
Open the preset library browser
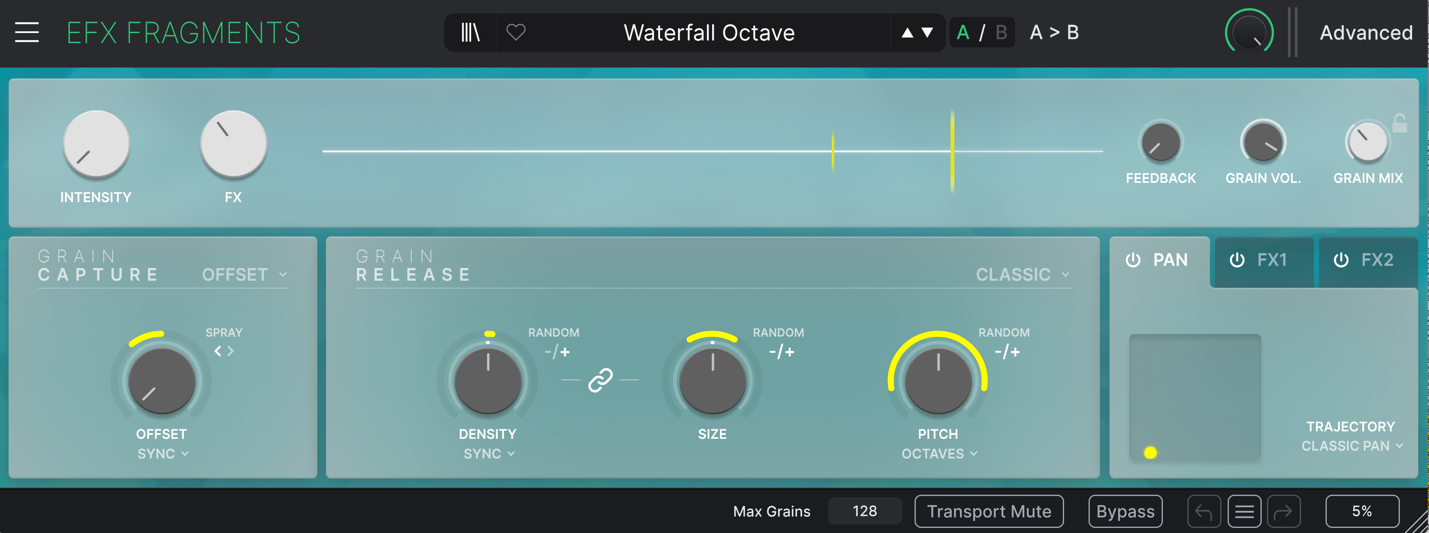tap(470, 32)
